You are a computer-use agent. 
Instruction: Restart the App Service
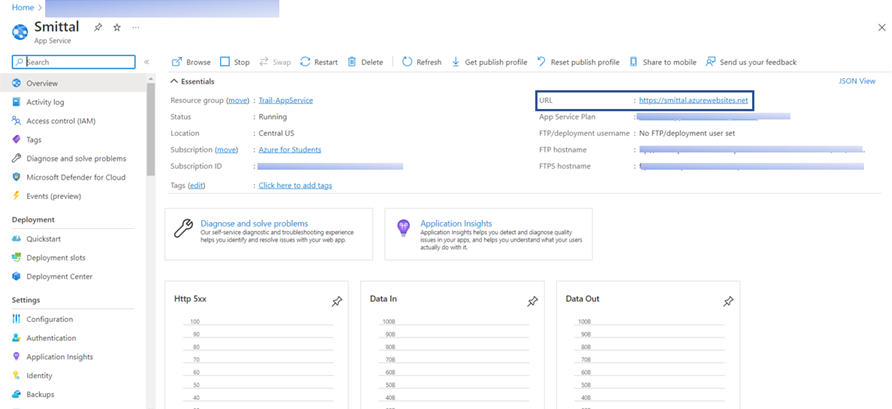click(319, 62)
